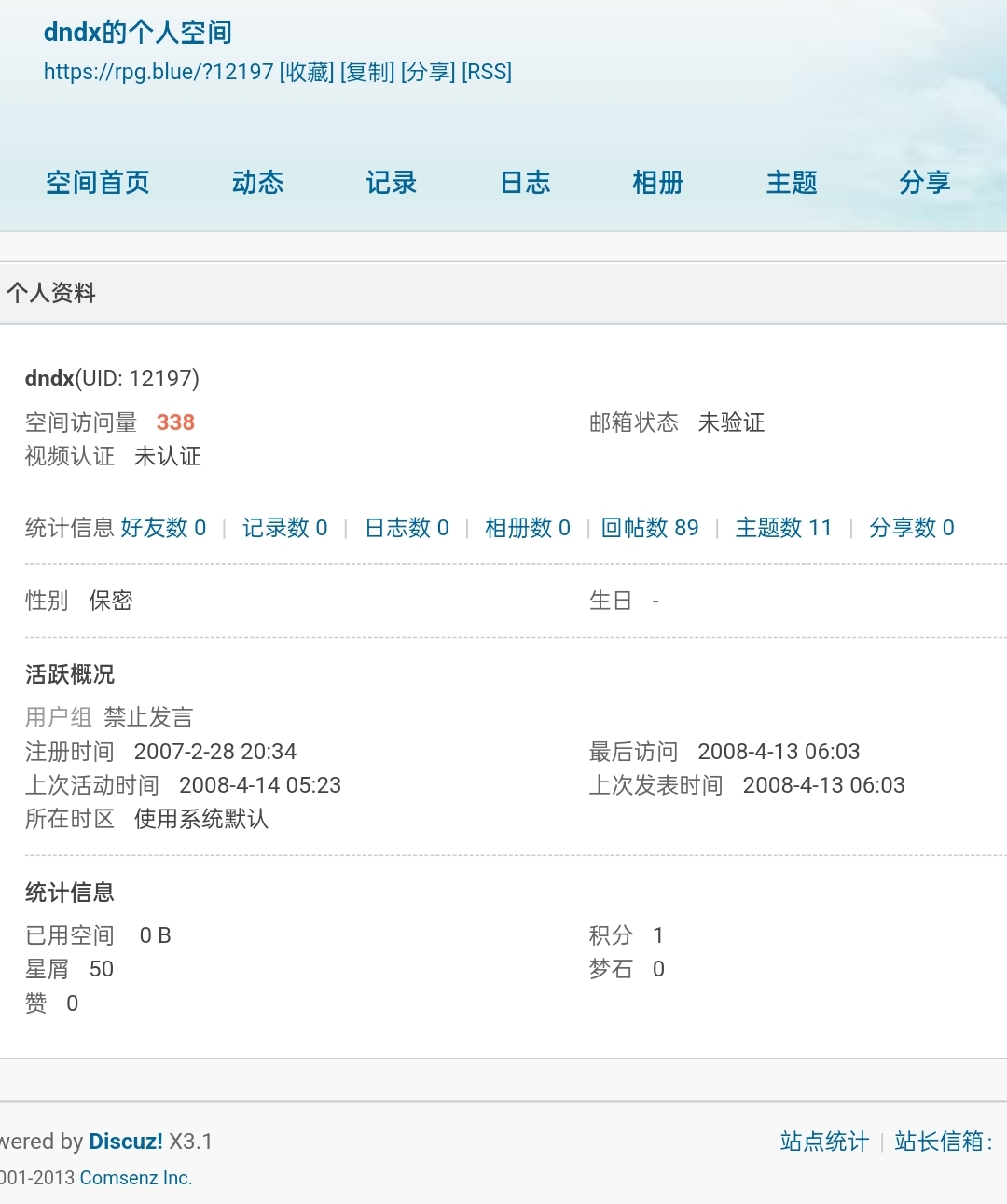
Task: View the 回帖数 89 link
Action: tap(650, 528)
